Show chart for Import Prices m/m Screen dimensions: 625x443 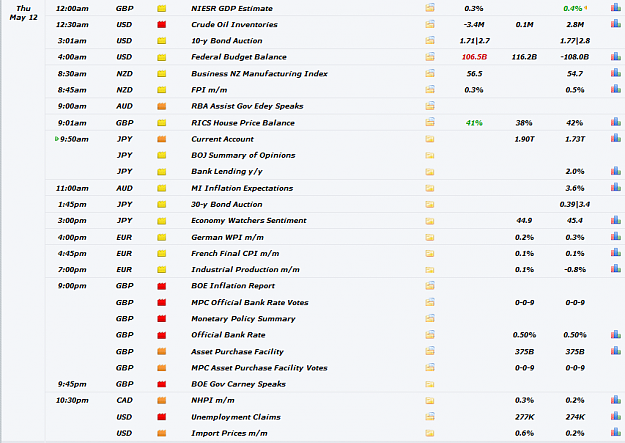pos(616,433)
